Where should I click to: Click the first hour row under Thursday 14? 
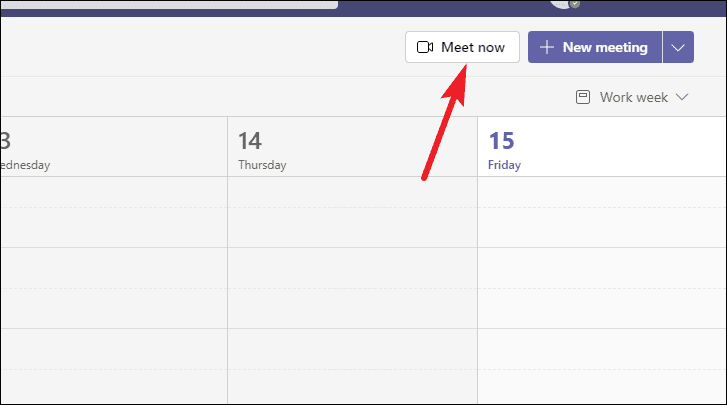(x=352, y=212)
